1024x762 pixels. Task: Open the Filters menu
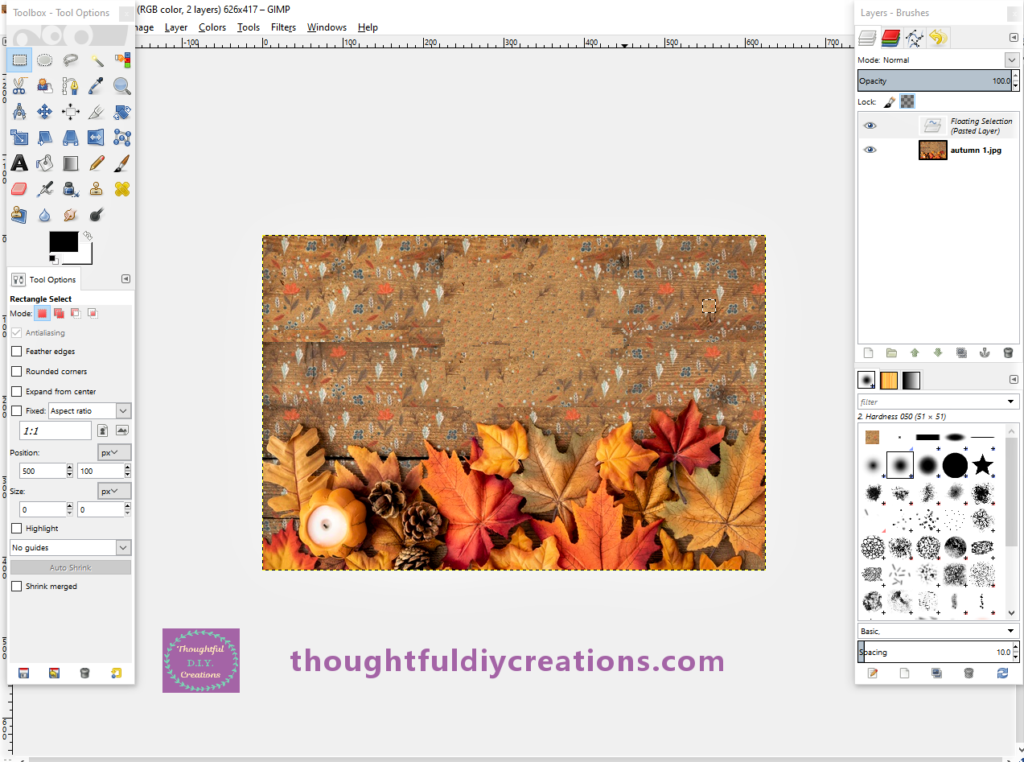tap(284, 27)
